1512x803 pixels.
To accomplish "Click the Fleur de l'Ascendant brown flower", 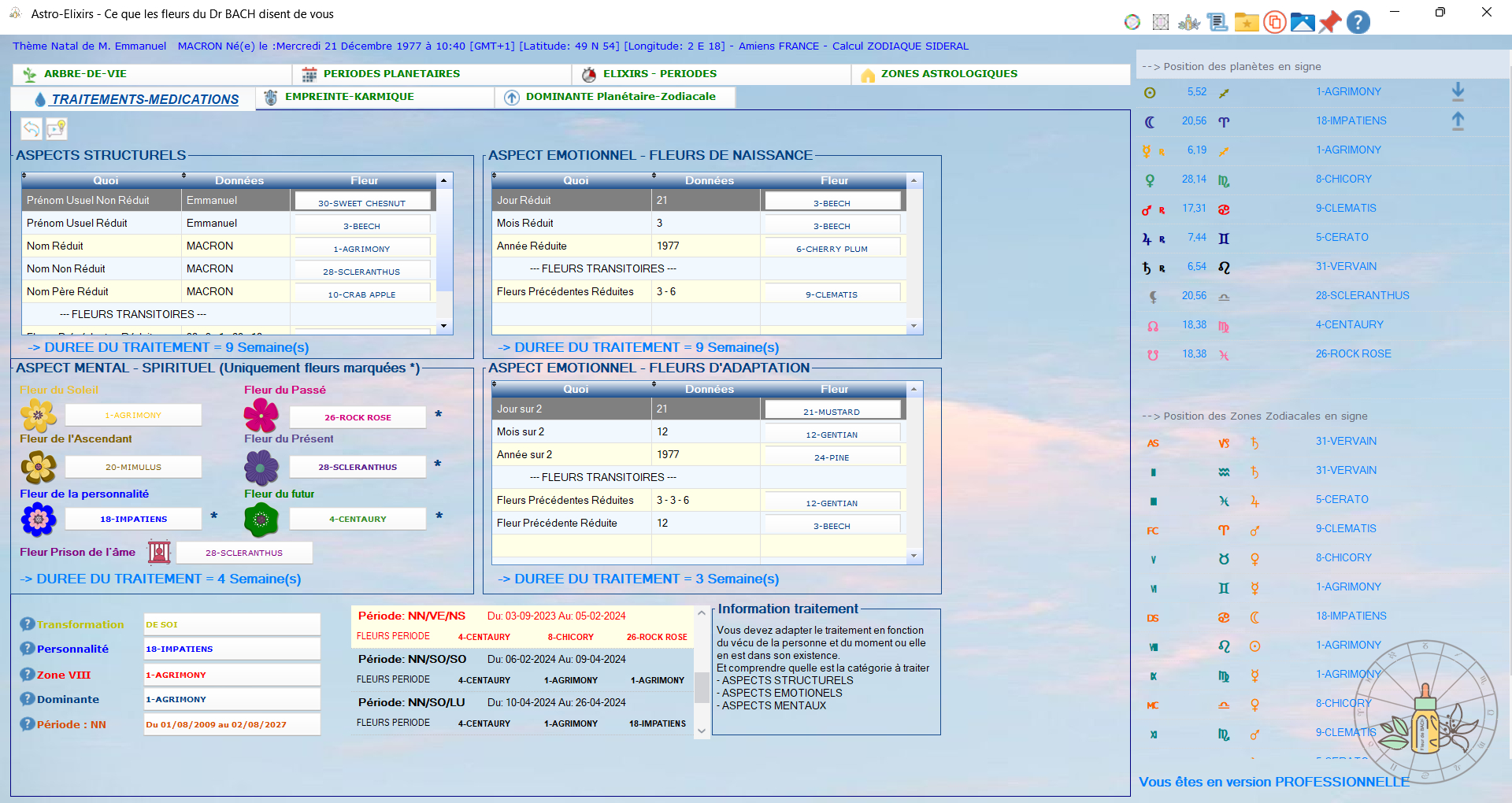I will point(39,467).
